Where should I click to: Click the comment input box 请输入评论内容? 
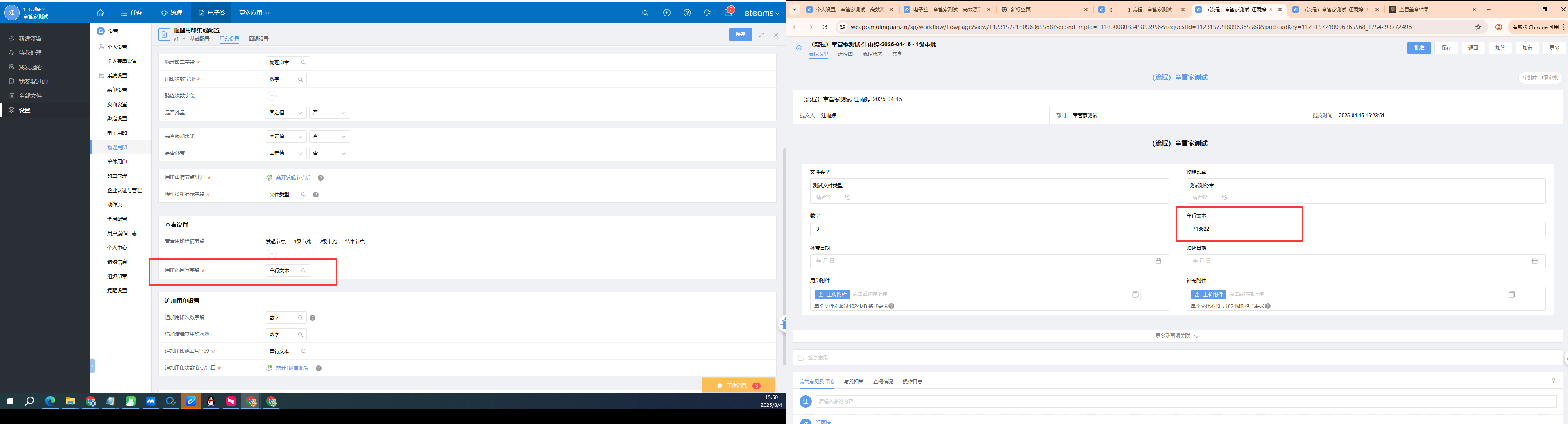[1186, 401]
